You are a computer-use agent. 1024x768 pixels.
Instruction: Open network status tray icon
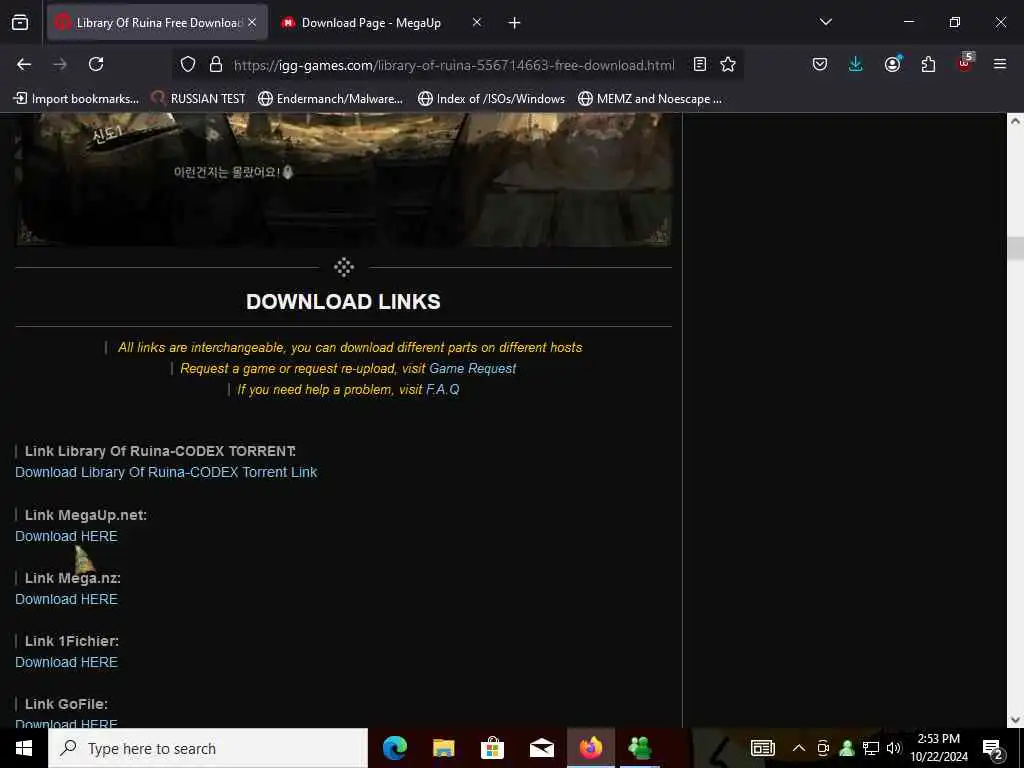(x=871, y=748)
